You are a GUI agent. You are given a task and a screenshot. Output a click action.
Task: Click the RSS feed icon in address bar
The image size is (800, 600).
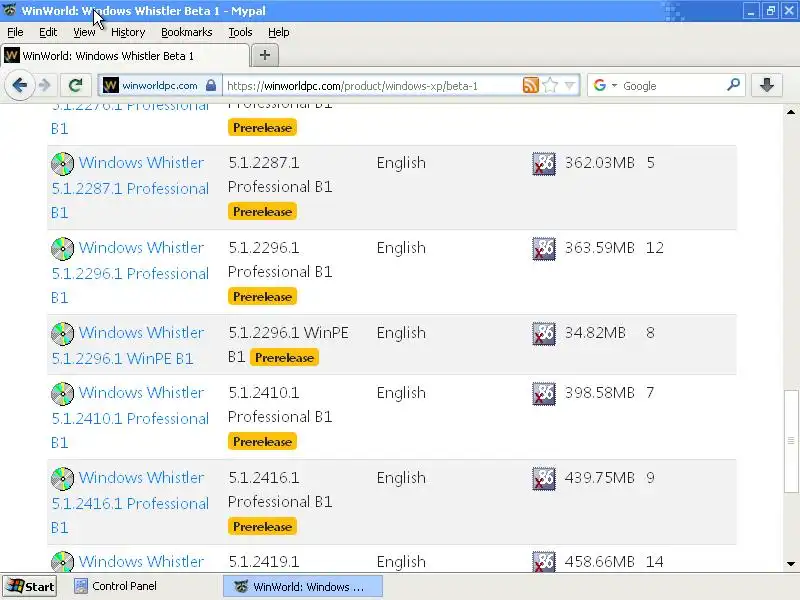tap(531, 85)
